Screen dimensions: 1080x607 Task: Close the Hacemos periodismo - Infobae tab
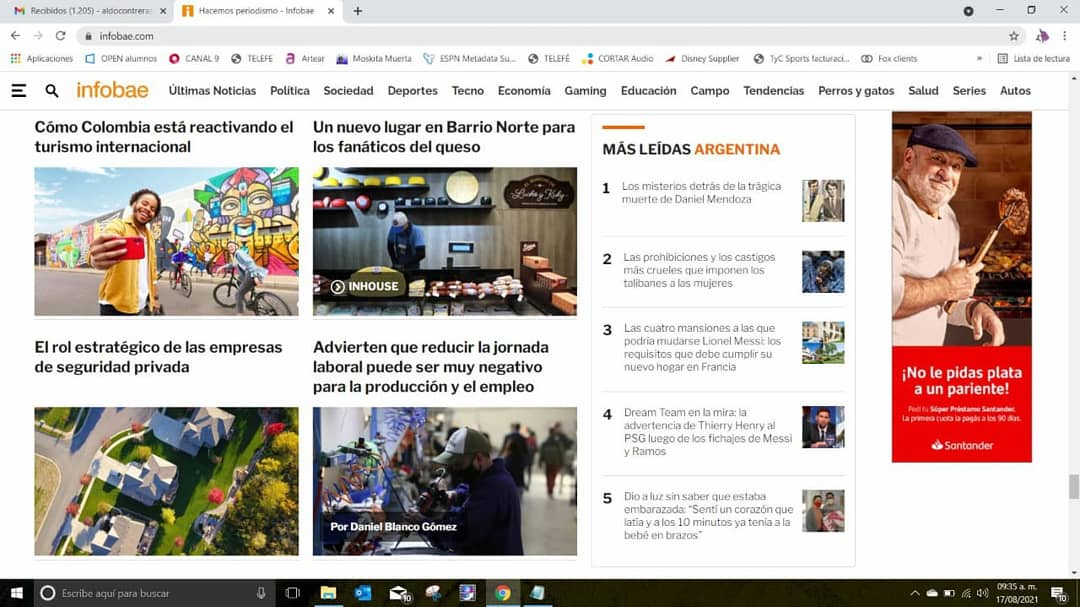(331, 11)
